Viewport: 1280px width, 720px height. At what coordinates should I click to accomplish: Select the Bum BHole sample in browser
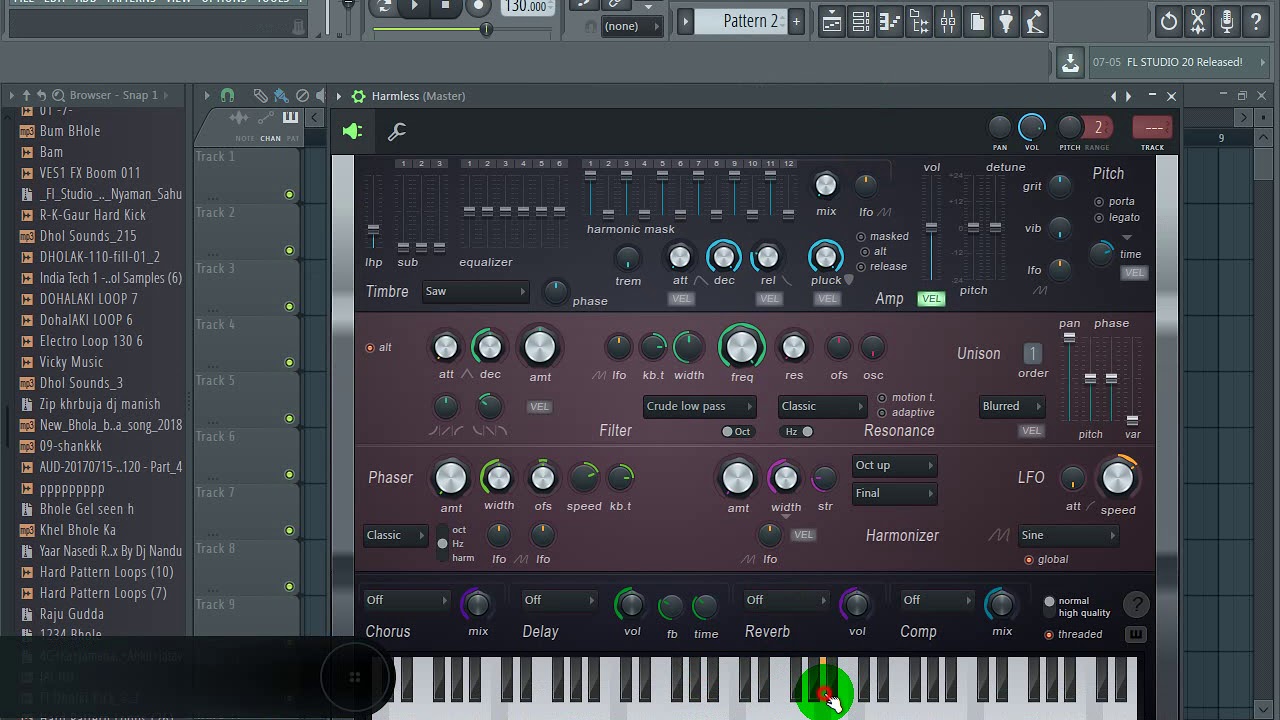pos(70,131)
